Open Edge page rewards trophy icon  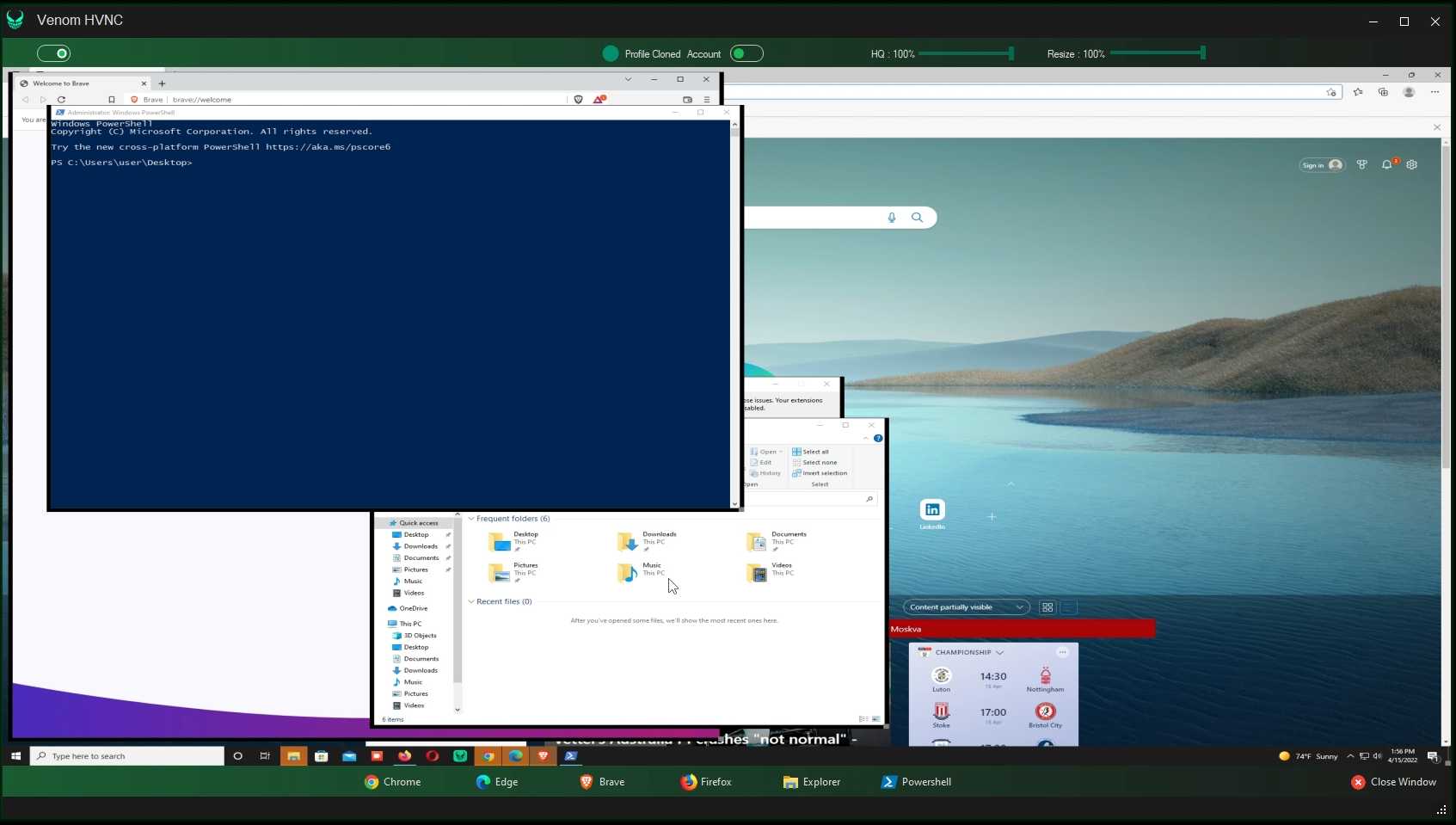point(1361,164)
